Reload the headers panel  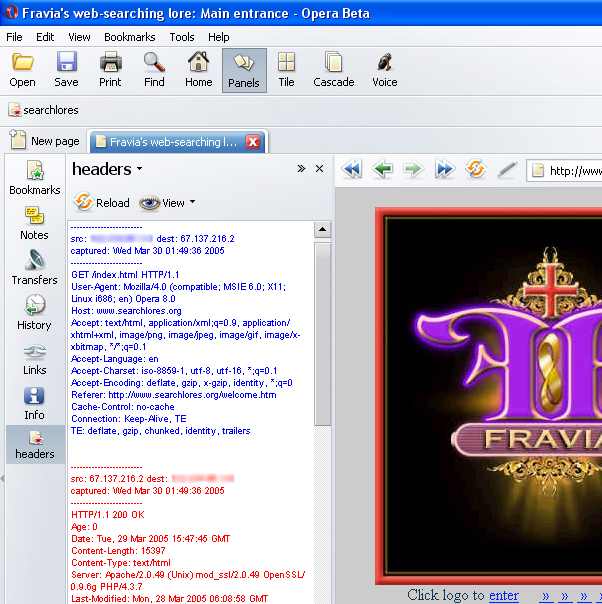(x=102, y=203)
